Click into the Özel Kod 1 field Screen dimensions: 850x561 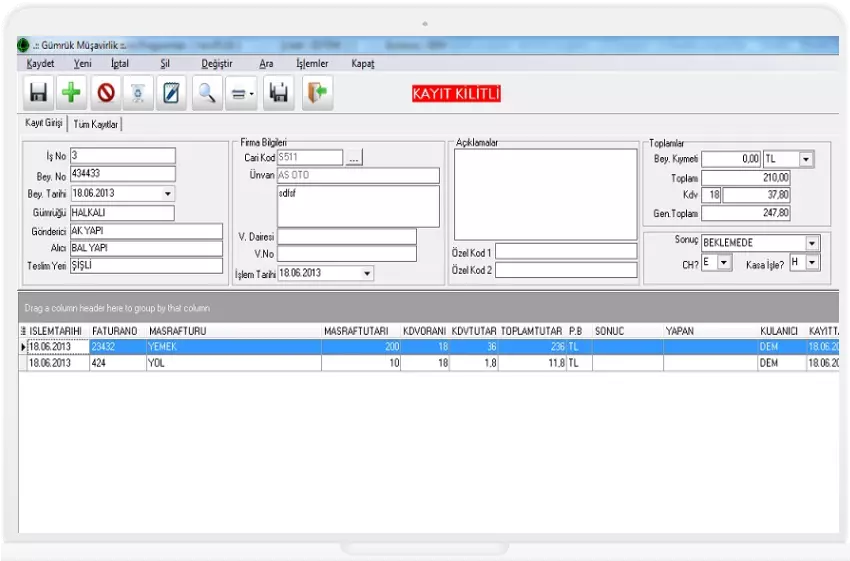tap(566, 252)
